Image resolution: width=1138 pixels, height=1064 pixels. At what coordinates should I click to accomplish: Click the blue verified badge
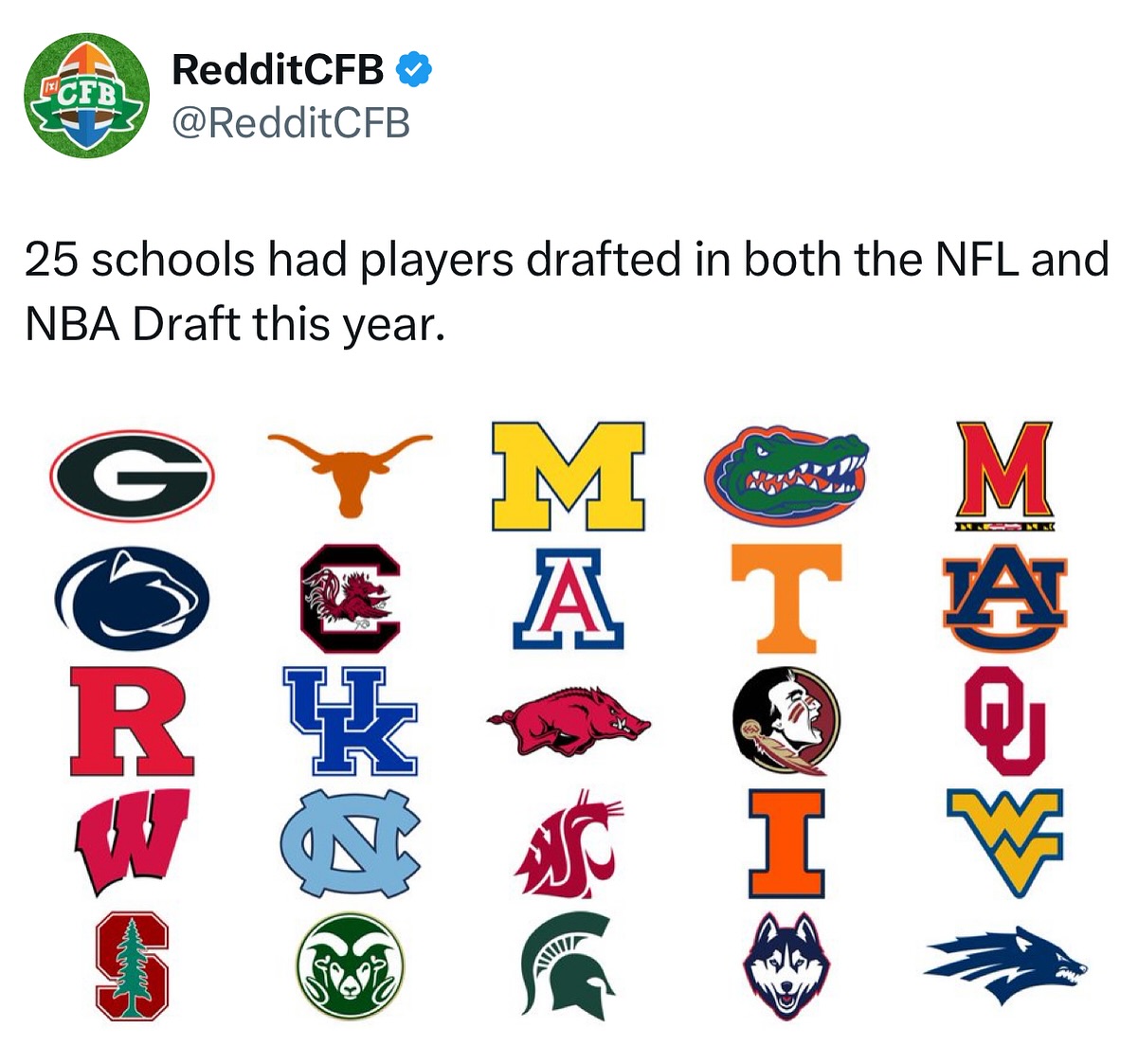[413, 68]
